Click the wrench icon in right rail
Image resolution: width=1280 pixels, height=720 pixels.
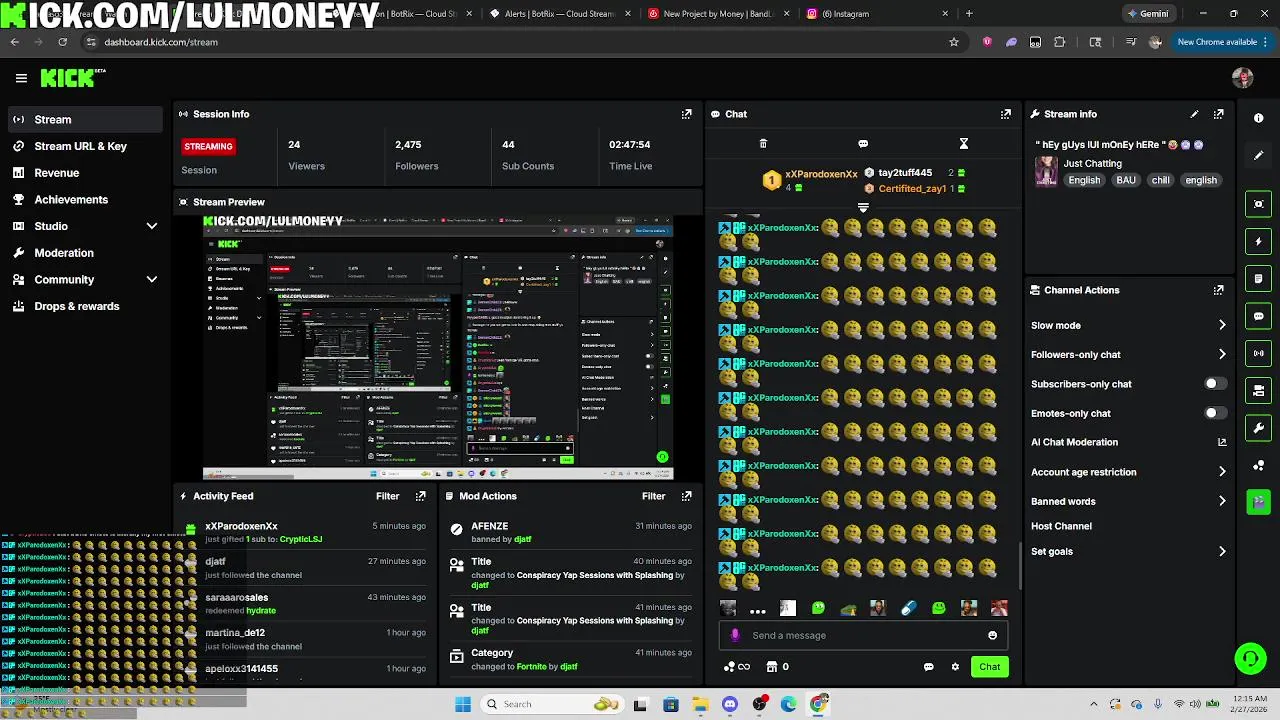tap(1258, 428)
